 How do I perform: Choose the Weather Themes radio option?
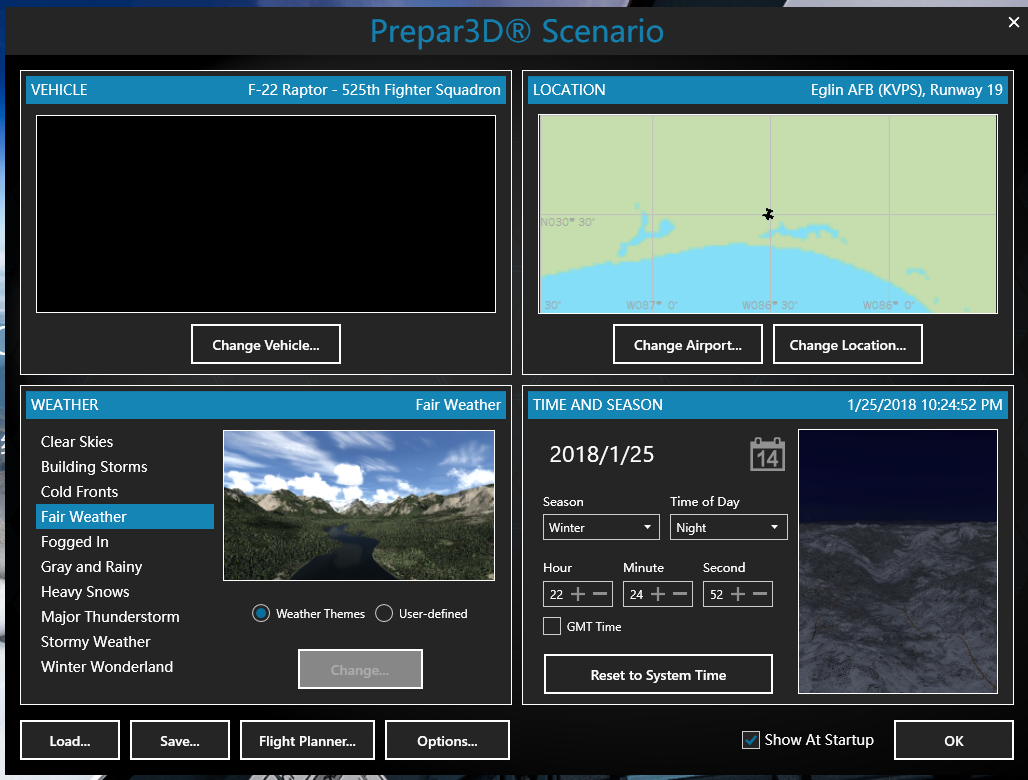pyautogui.click(x=261, y=614)
